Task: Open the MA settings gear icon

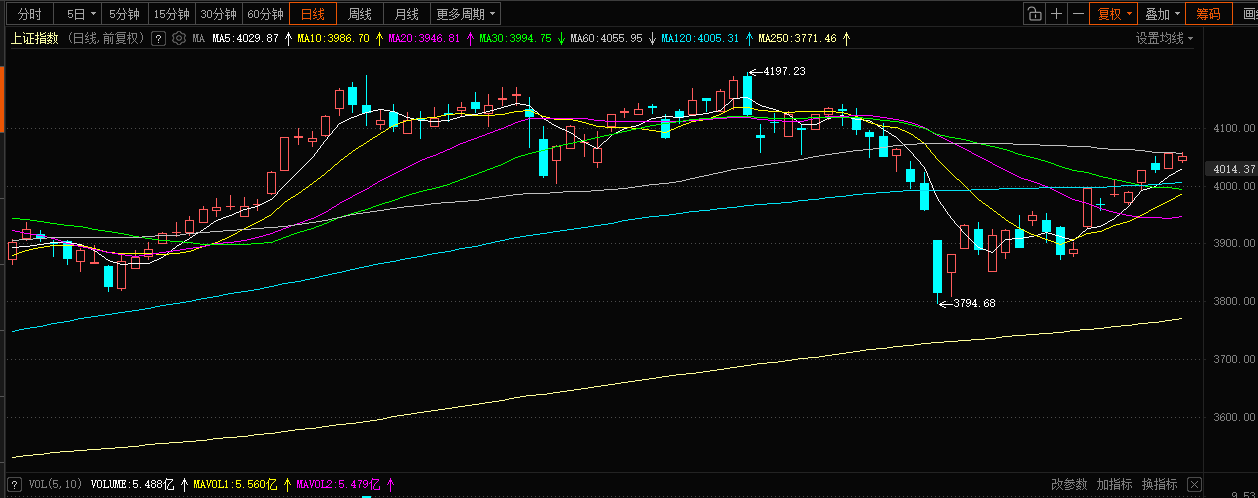Action: pyautogui.click(x=179, y=38)
